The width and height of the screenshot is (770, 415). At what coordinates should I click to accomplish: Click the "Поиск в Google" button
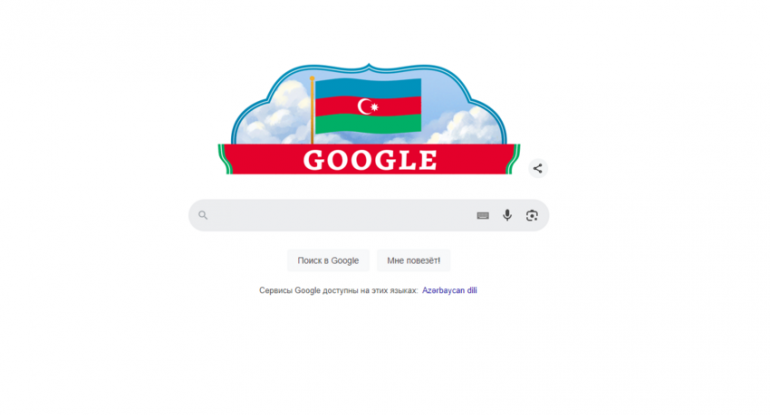coord(328,260)
